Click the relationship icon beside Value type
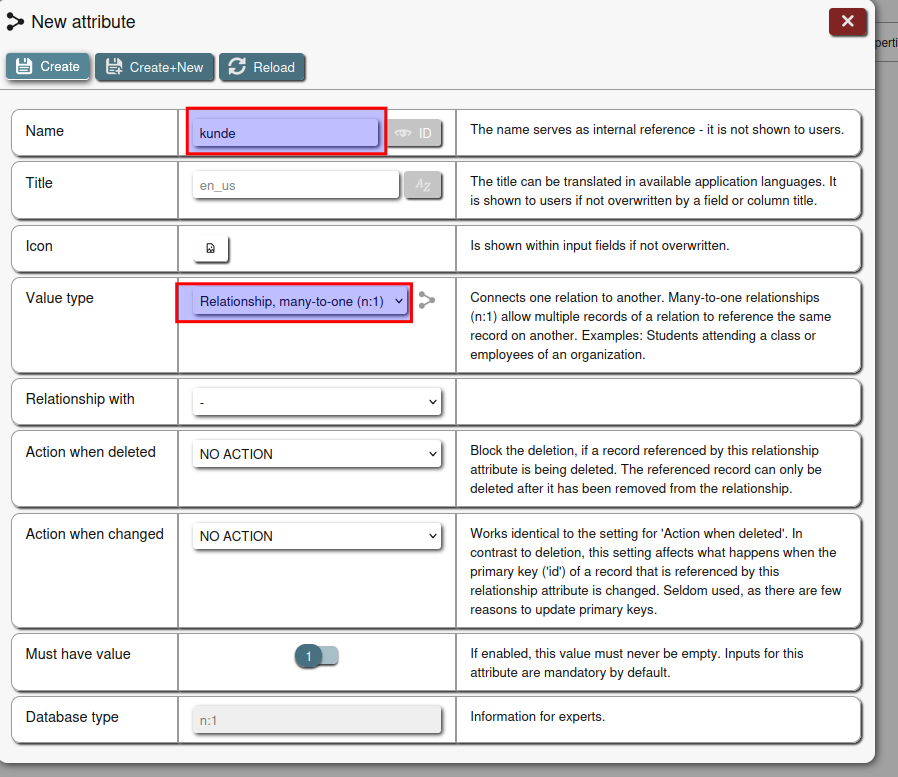The height and width of the screenshot is (777, 898). pos(427,300)
